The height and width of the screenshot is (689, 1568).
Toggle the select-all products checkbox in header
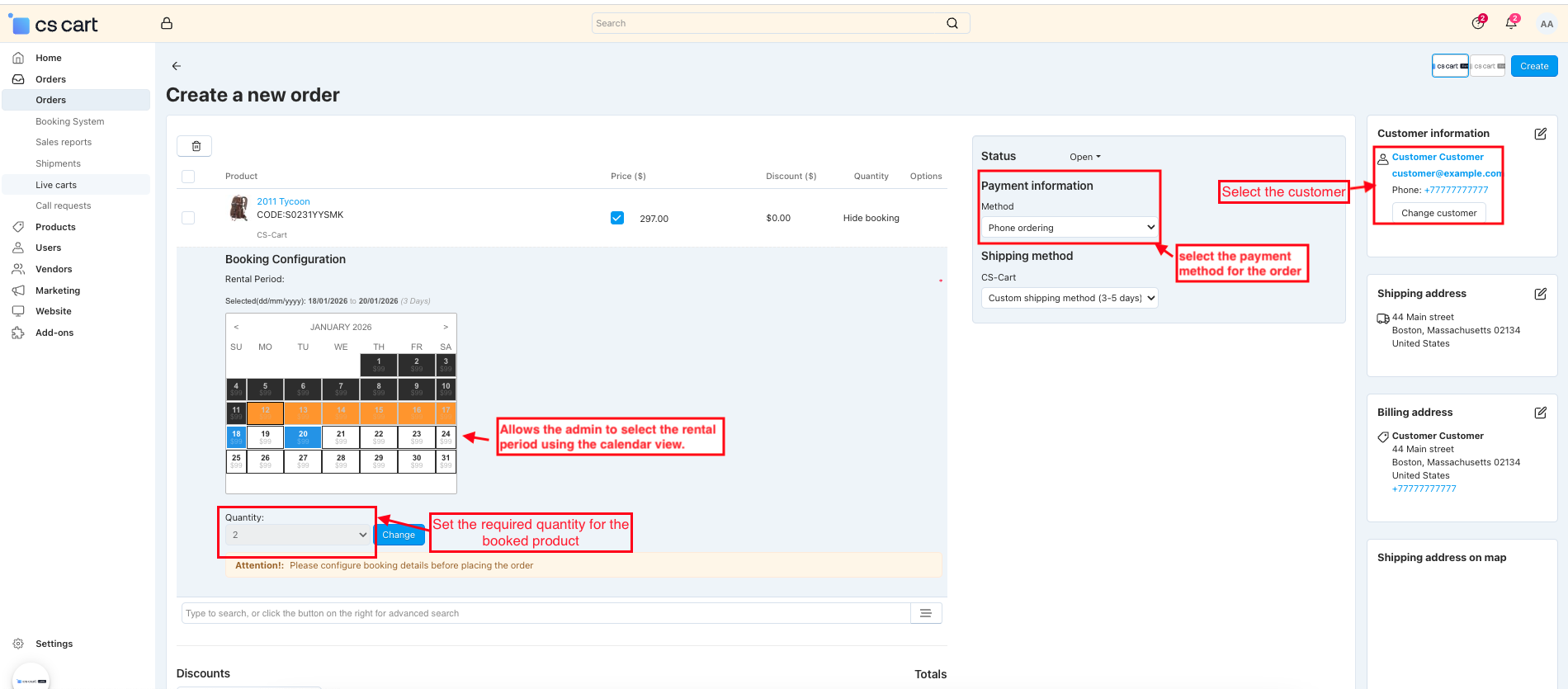(188, 177)
